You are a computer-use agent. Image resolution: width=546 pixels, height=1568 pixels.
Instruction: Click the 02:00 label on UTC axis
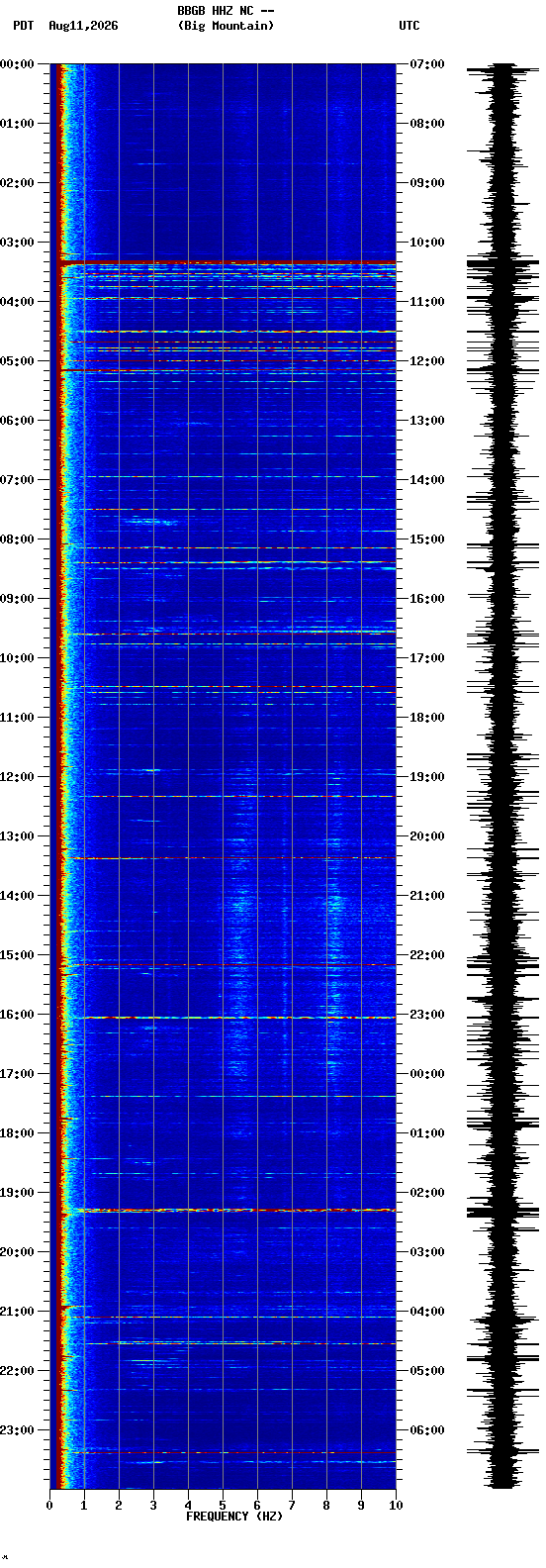click(x=427, y=1193)
